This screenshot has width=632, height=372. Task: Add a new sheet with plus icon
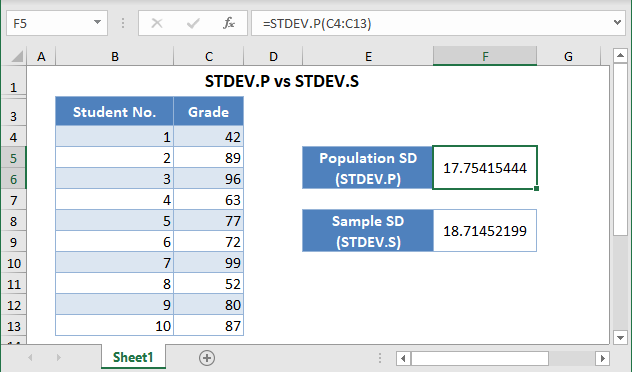(x=207, y=357)
